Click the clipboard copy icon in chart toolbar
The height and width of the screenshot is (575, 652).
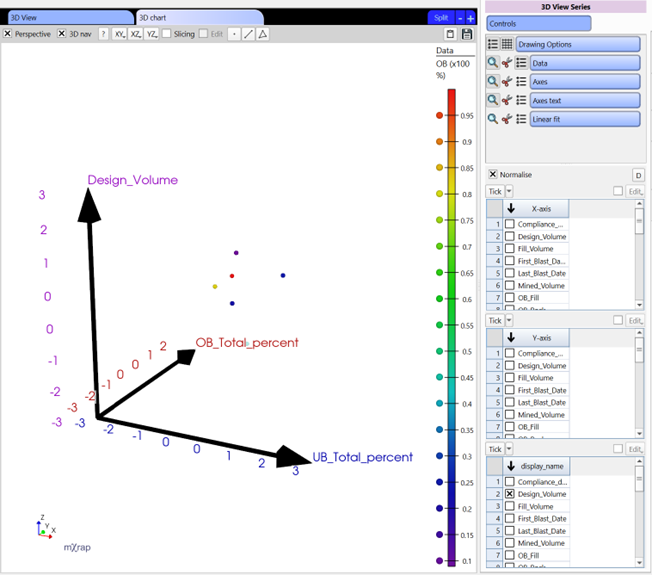451,34
